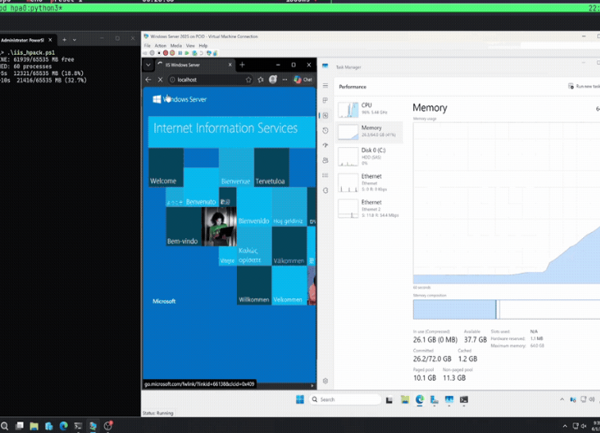Select the CPU performance graph entry
600x433 pixels.
(x=369, y=109)
